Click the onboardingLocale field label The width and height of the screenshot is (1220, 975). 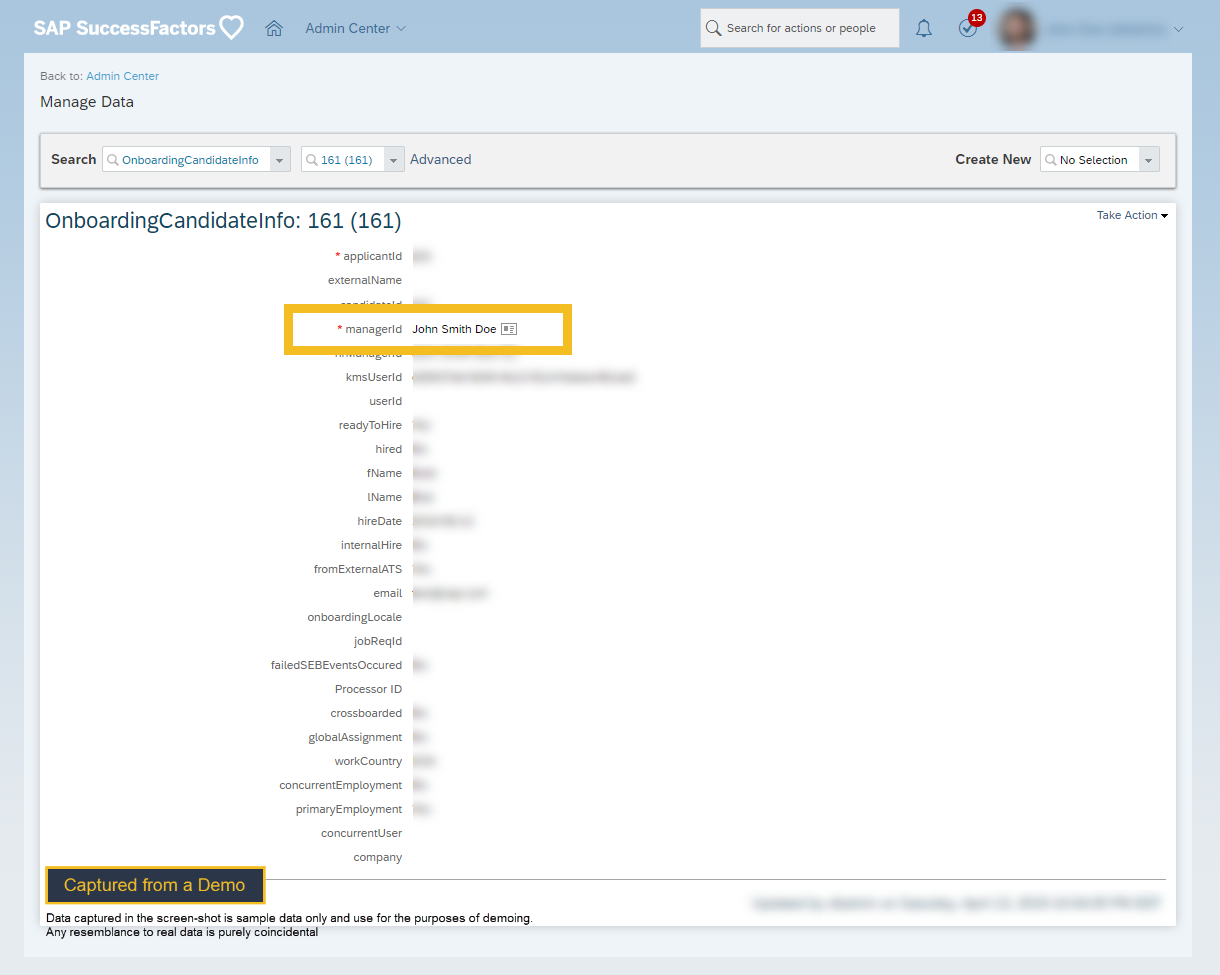(355, 617)
